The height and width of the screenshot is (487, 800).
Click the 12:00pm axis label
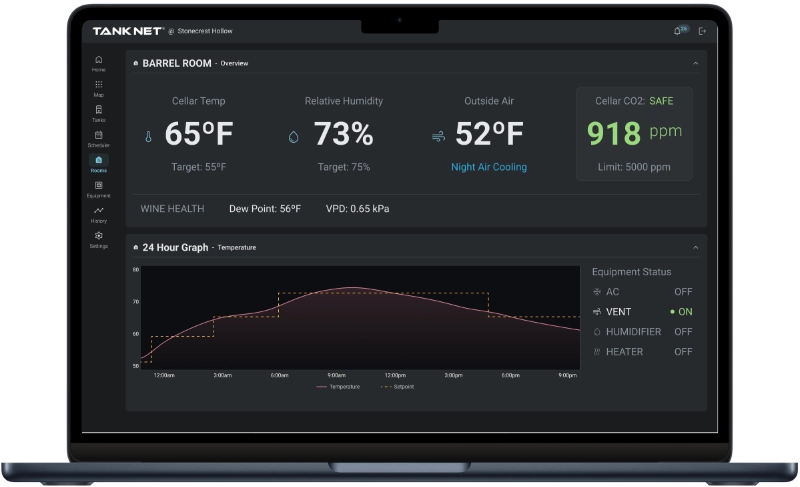(x=395, y=375)
